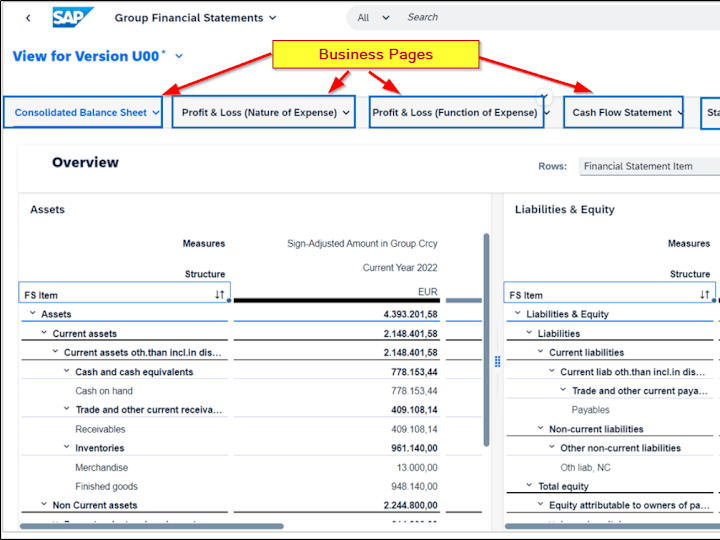Click the sort icon in Liabilities FS Item header
This screenshot has width=720, height=540.
point(704,295)
